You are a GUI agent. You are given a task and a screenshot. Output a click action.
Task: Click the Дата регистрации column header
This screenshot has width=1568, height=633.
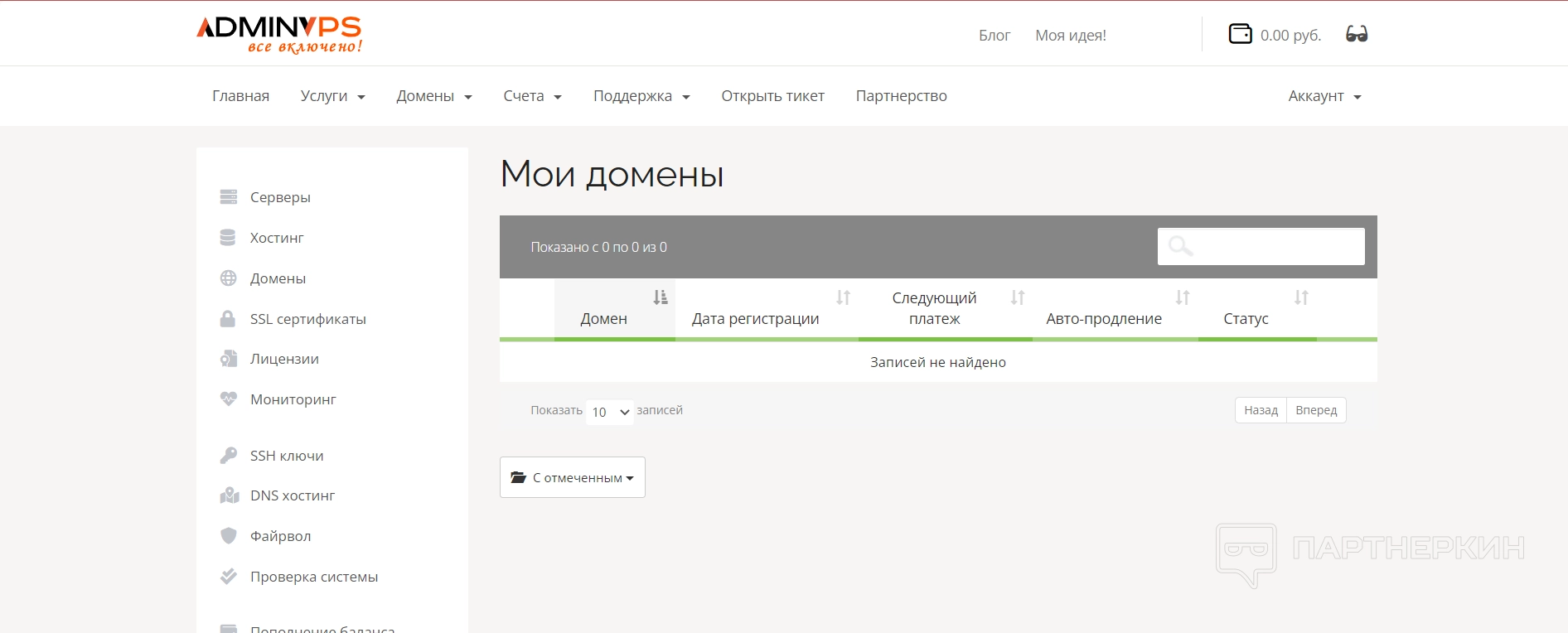pyautogui.click(x=767, y=309)
